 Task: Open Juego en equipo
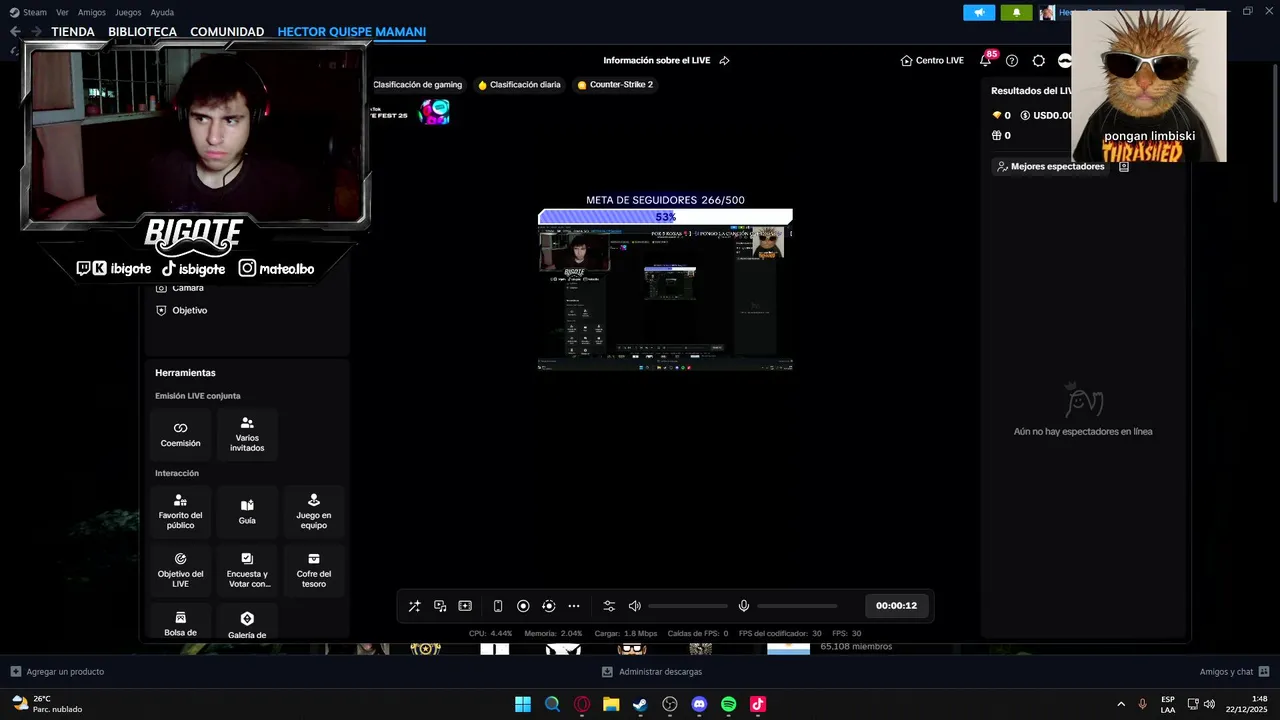point(314,512)
